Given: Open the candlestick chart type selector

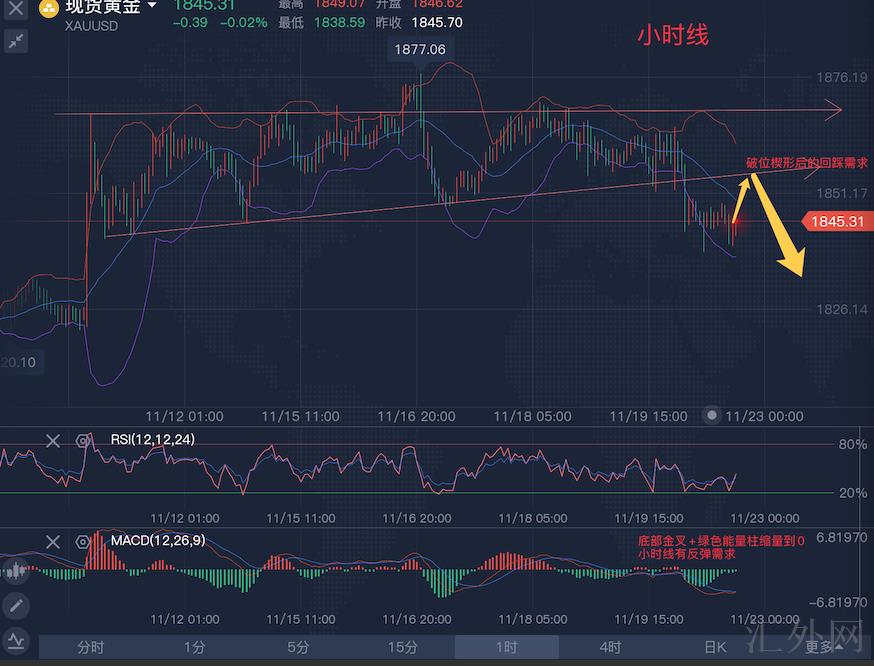Looking at the screenshot, I should (15, 572).
